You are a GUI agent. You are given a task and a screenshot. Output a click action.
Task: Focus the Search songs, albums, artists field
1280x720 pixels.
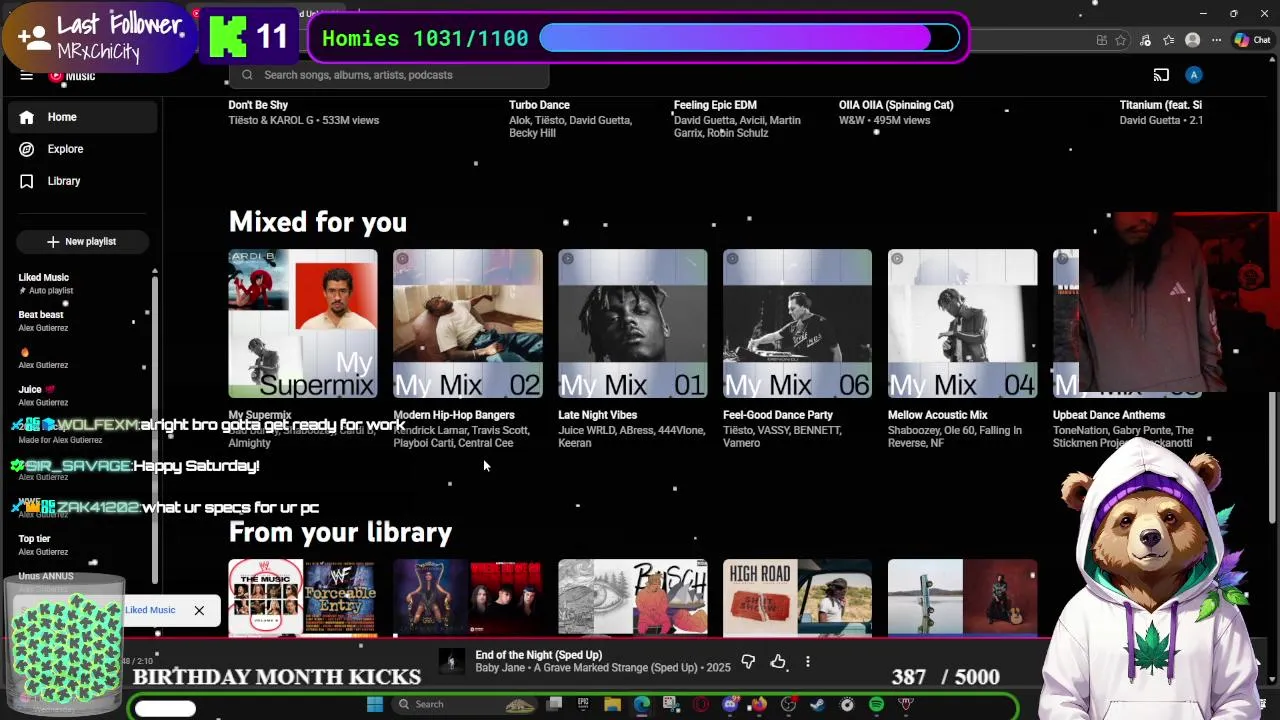tap(390, 75)
